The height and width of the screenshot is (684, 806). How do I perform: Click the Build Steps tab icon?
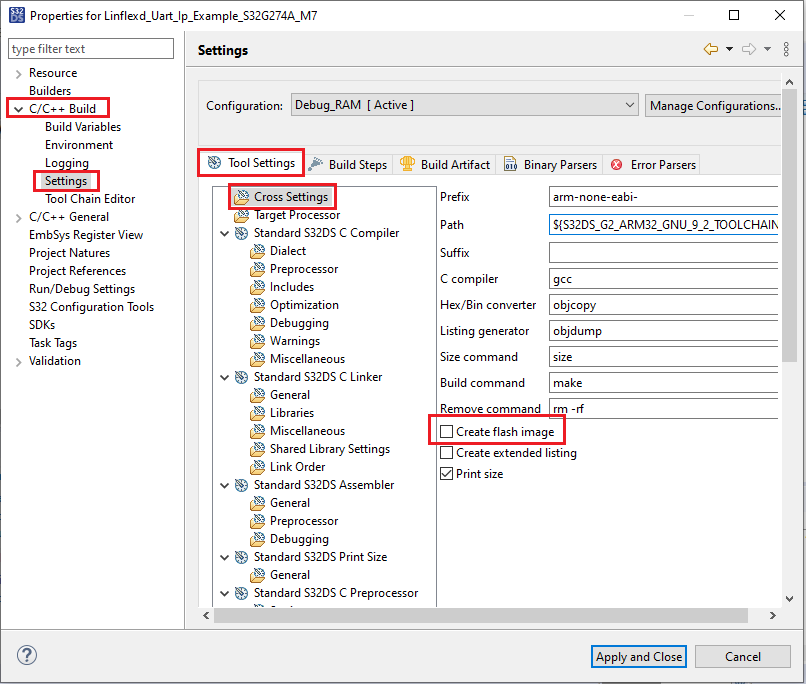[x=316, y=164]
